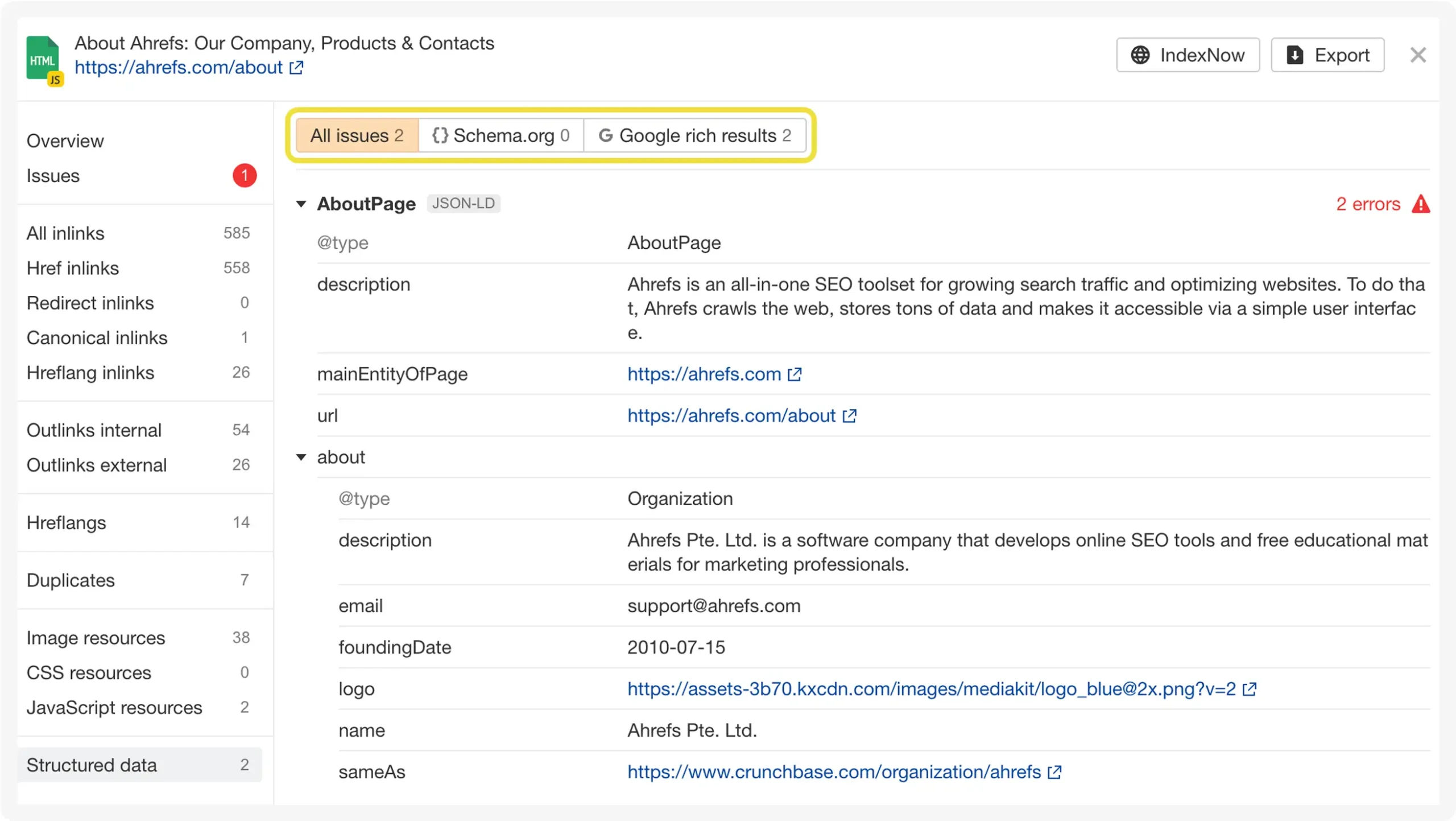Collapse the AboutPage section
This screenshot has height=821, width=1456.
click(x=301, y=204)
